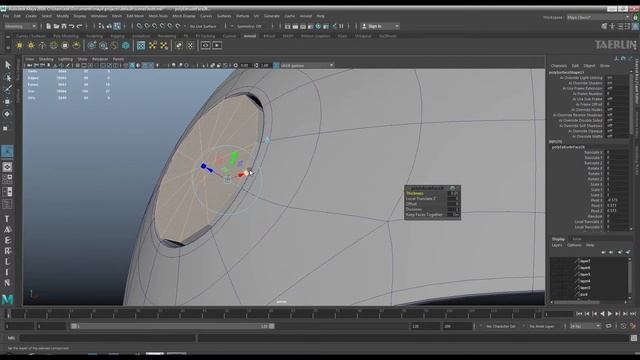Switch to the Rigging shelf tab
This screenshot has width=640, height=360.
[117, 36]
